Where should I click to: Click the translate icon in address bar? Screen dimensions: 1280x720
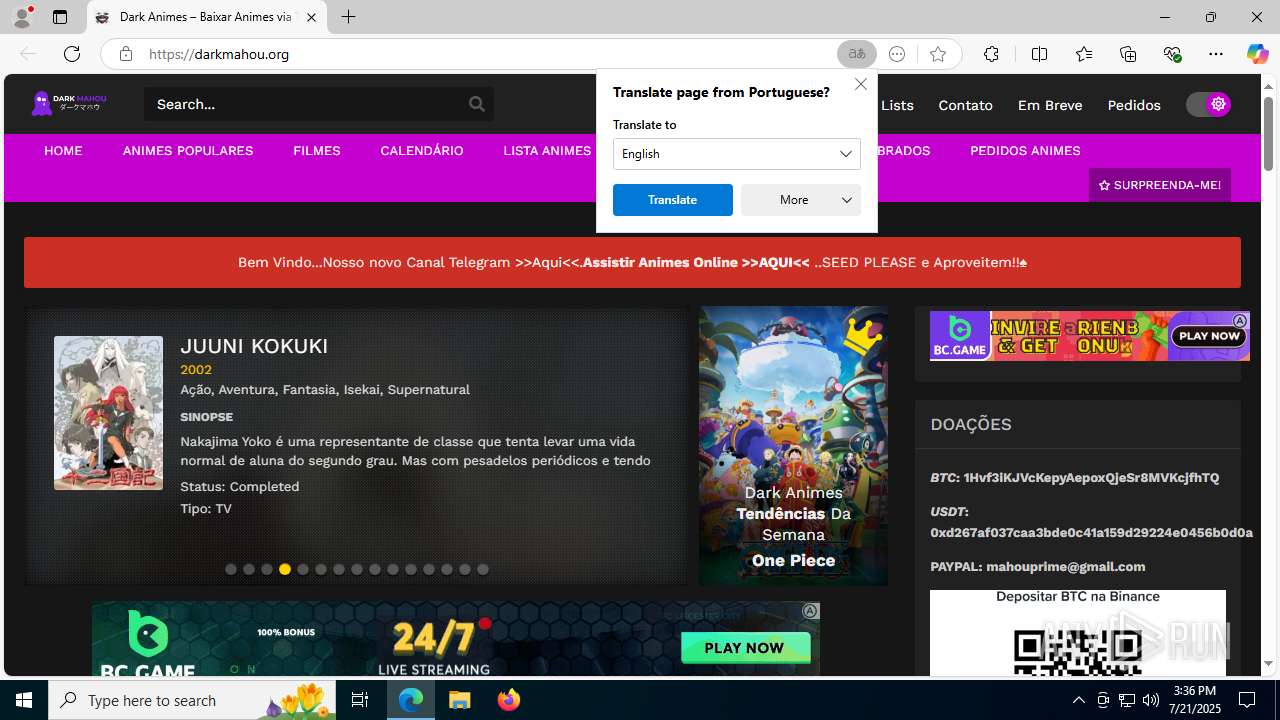[857, 54]
